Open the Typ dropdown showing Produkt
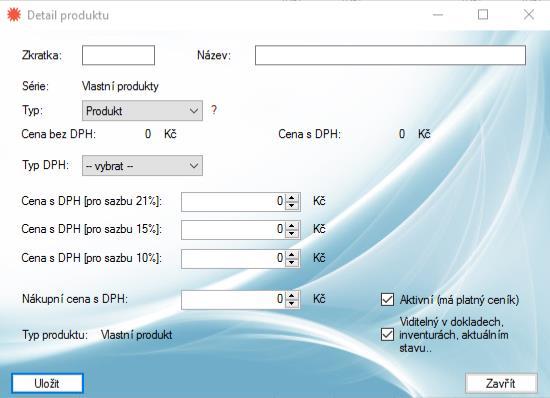550x398 pixels. click(142, 111)
